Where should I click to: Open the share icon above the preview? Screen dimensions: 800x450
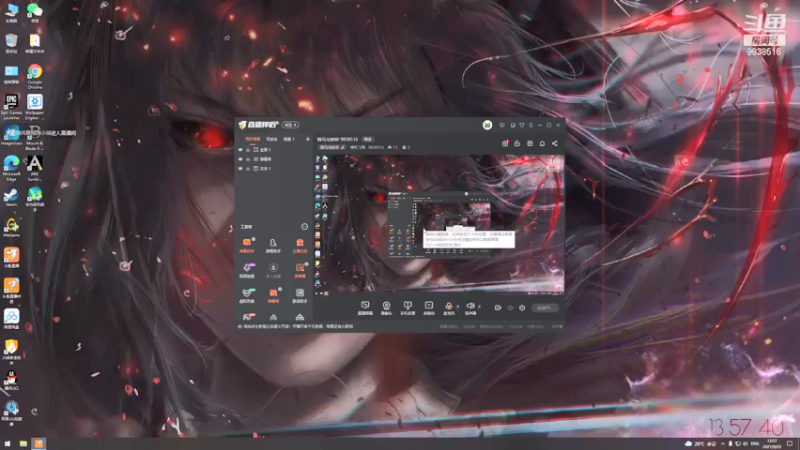[x=555, y=143]
